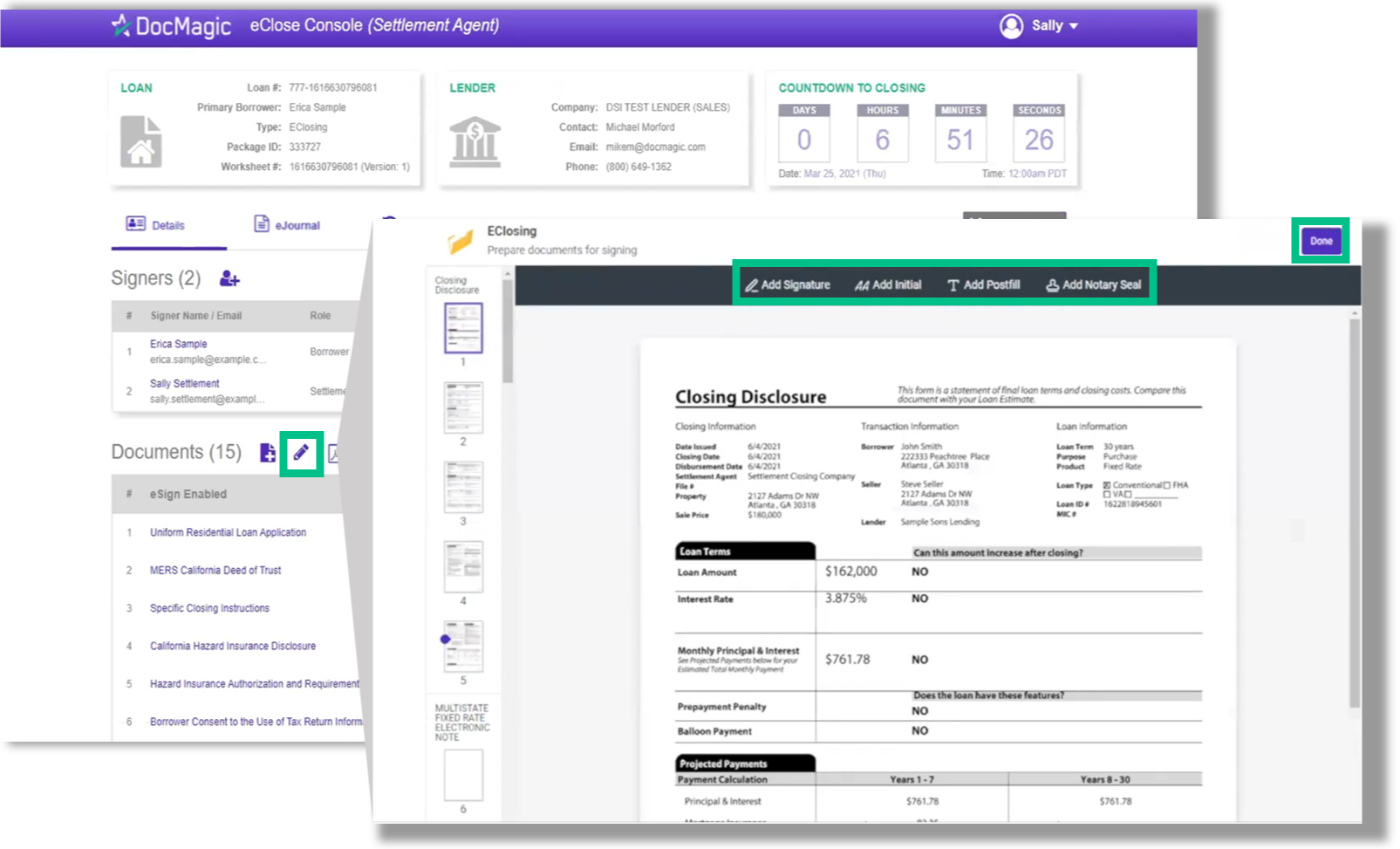
Task: Click the add document icon
Action: (x=268, y=452)
